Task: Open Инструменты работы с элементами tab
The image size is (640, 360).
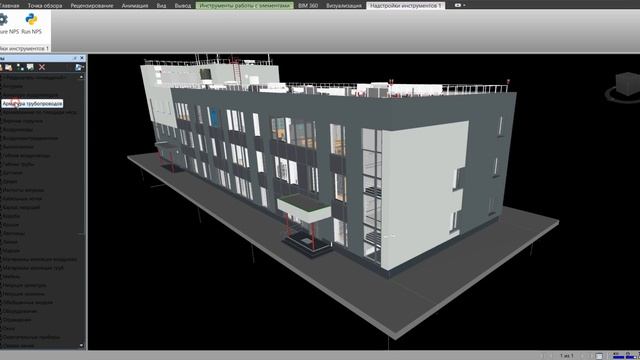Action: click(x=244, y=6)
